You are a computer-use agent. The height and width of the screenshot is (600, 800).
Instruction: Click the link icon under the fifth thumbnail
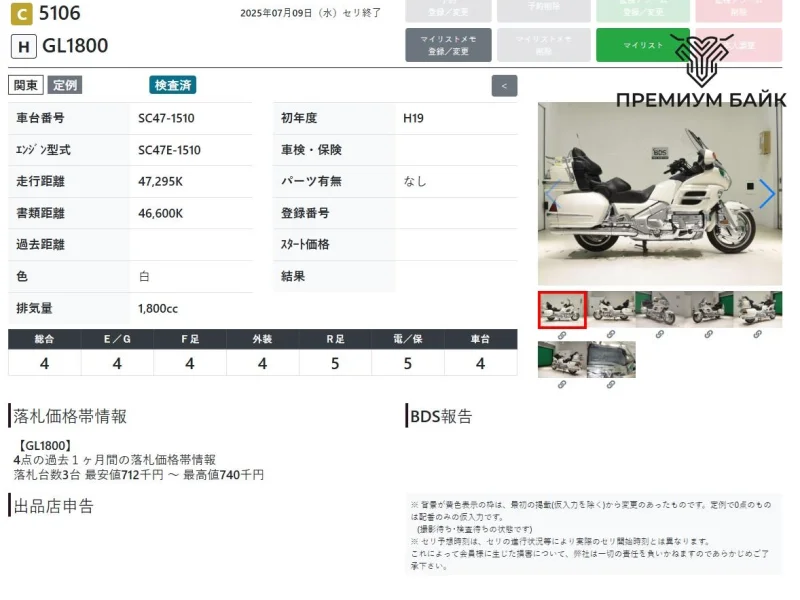(x=758, y=334)
